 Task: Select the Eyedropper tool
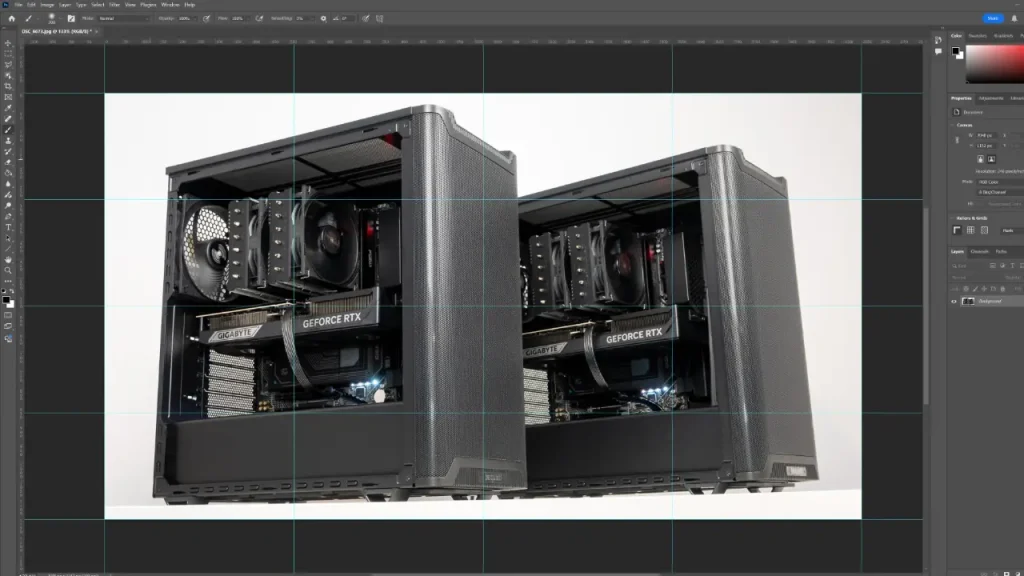click(x=8, y=108)
